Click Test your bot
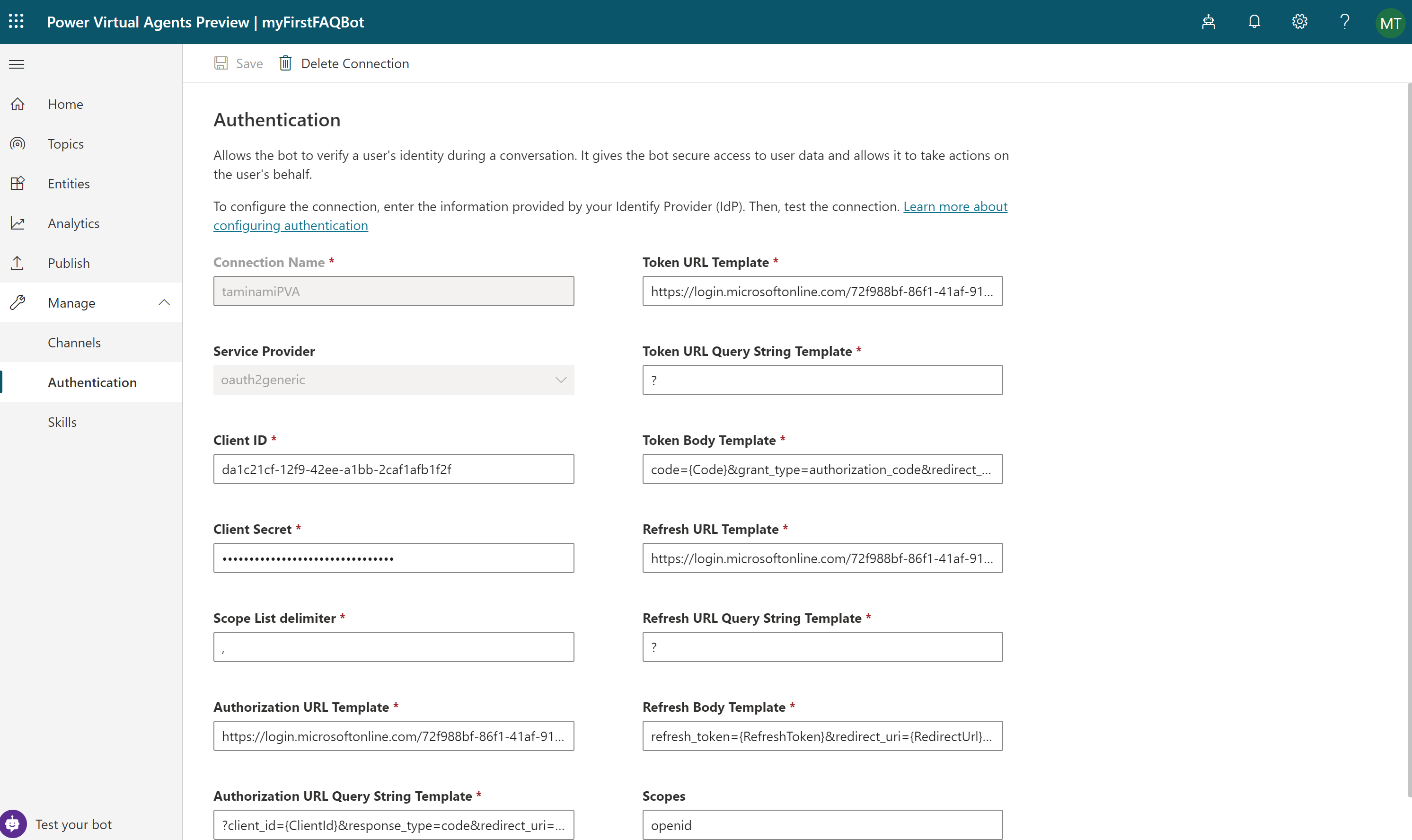The image size is (1412, 840). 73,824
